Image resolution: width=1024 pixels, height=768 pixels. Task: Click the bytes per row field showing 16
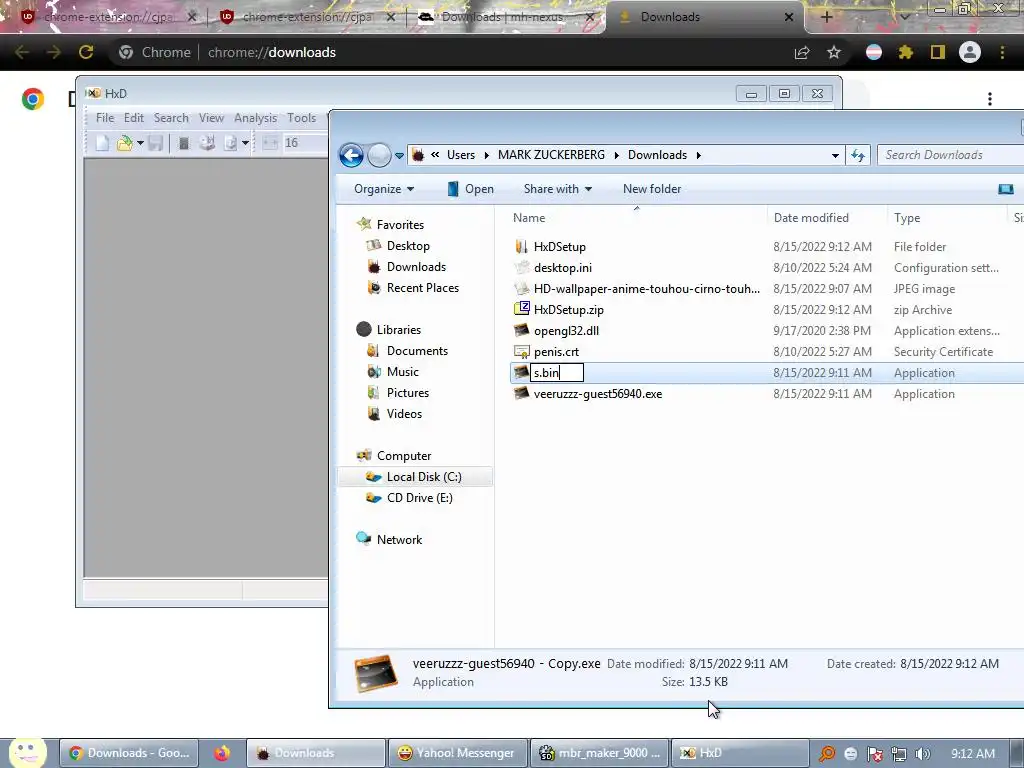click(x=305, y=143)
